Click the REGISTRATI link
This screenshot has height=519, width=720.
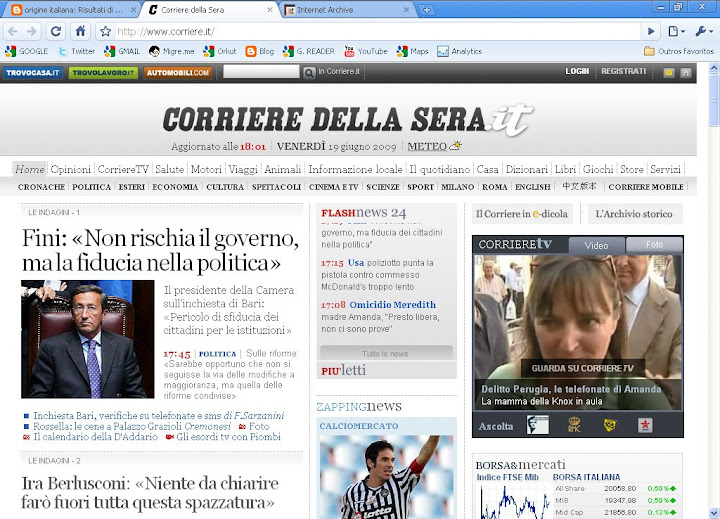click(623, 71)
